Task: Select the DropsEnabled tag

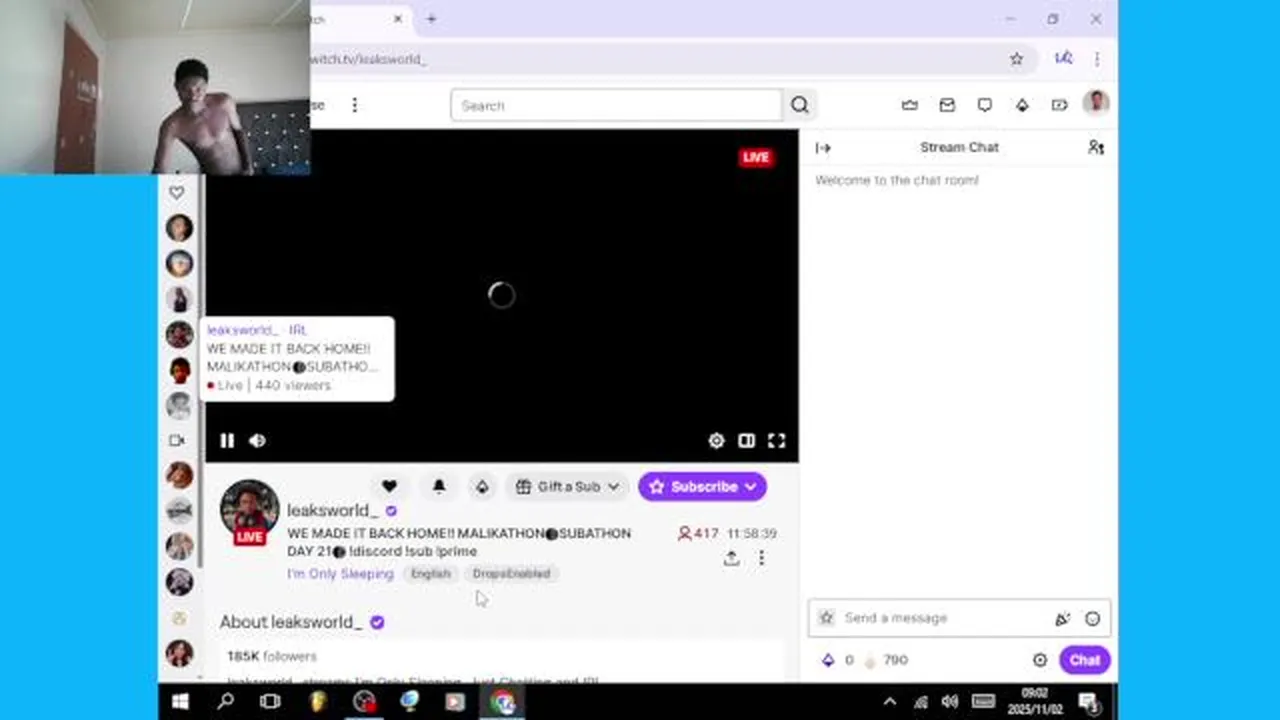Action: pos(511,573)
